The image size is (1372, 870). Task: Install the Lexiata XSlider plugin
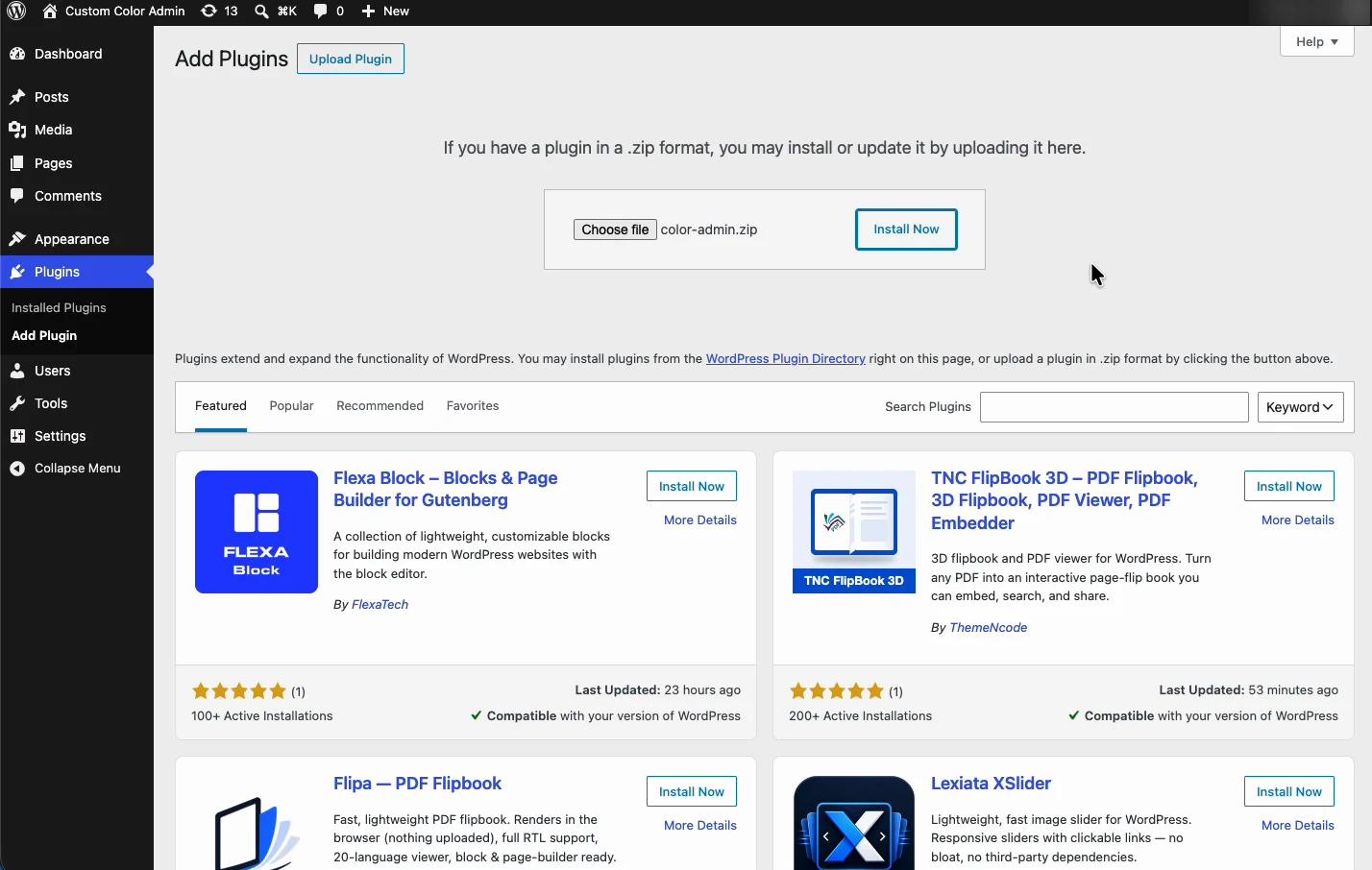pos(1289,791)
